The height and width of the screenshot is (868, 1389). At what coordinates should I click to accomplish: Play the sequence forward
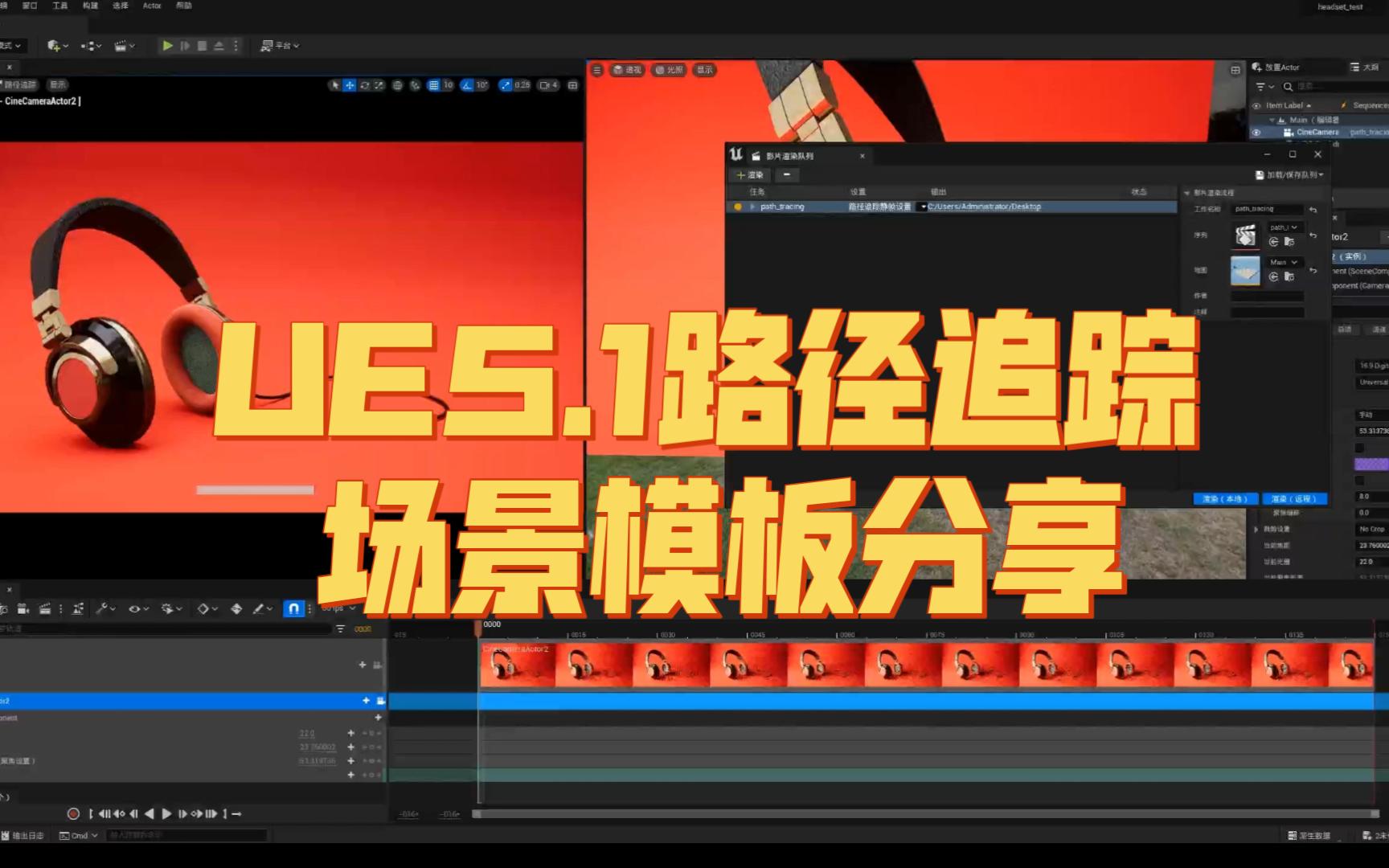(x=166, y=814)
